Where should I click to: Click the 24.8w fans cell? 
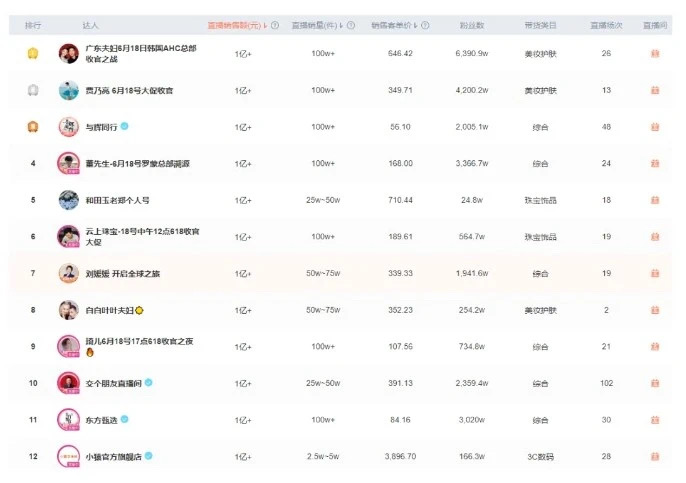(472, 200)
